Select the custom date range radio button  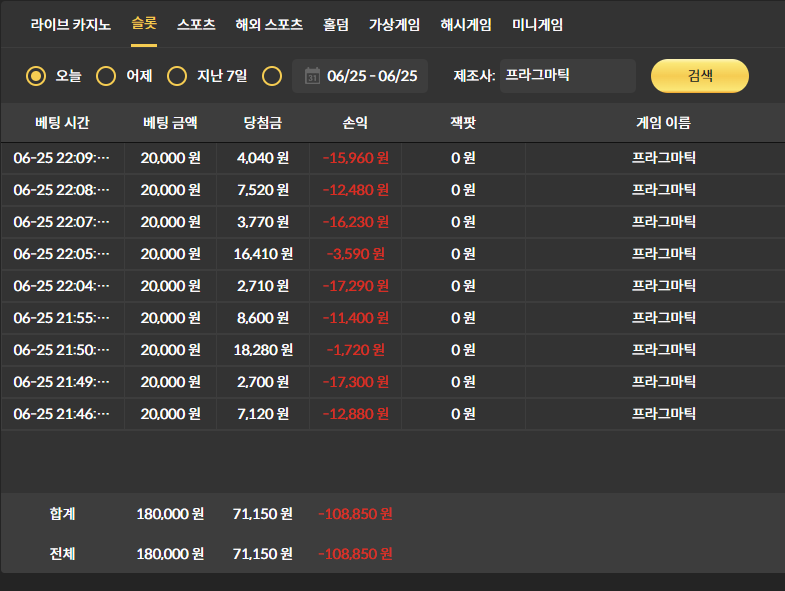pyautogui.click(x=272, y=76)
